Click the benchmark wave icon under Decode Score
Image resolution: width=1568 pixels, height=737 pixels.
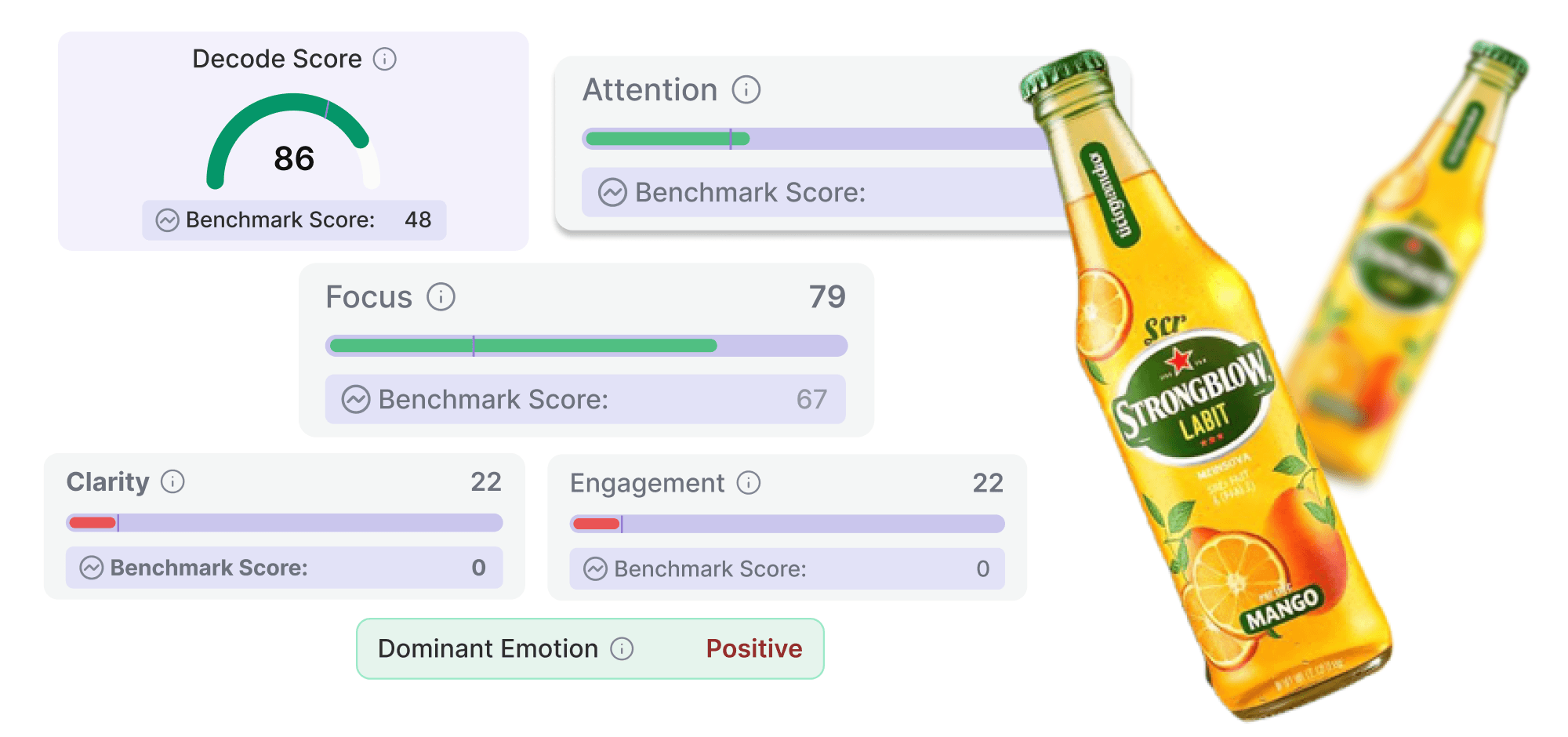click(166, 220)
